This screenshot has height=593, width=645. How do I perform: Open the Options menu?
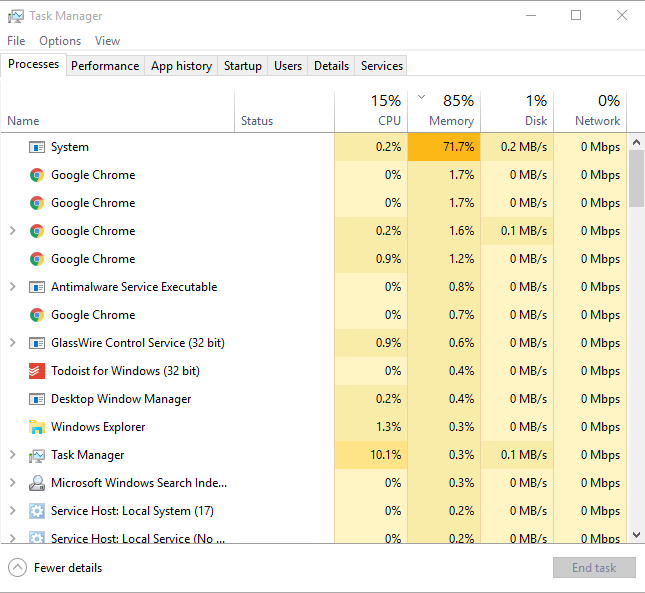60,41
